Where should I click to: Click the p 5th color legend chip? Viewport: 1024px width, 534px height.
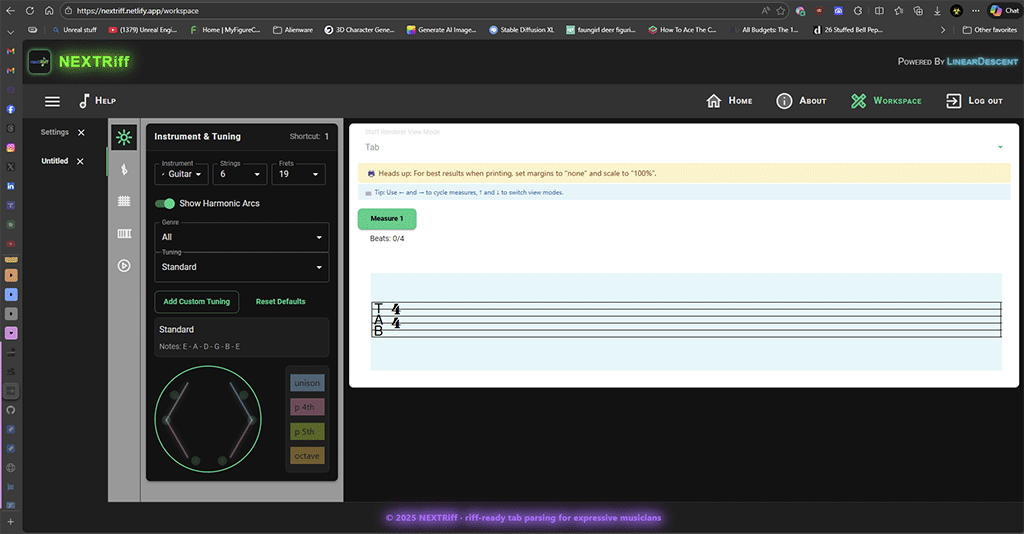[x=306, y=432]
